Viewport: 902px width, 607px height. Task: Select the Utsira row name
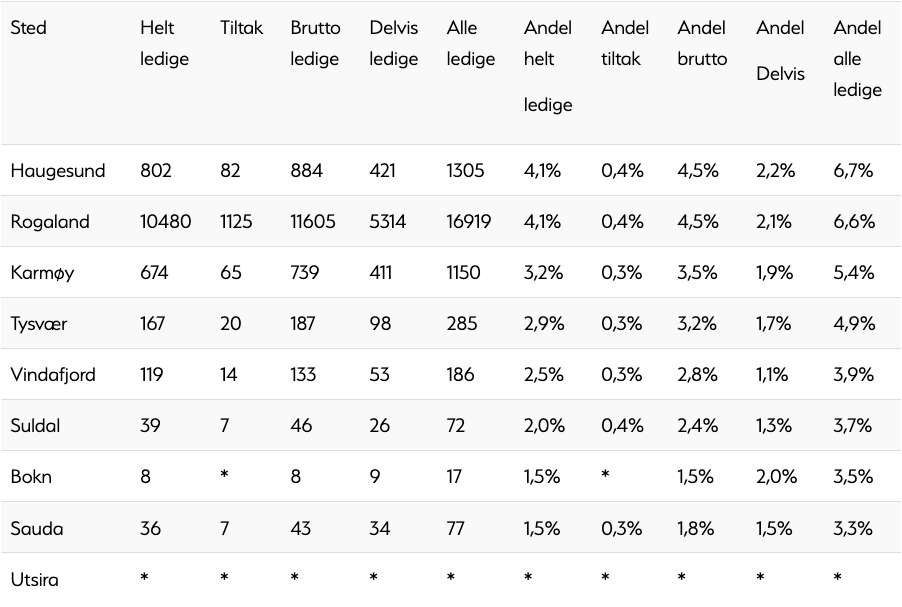pyautogui.click(x=35, y=579)
